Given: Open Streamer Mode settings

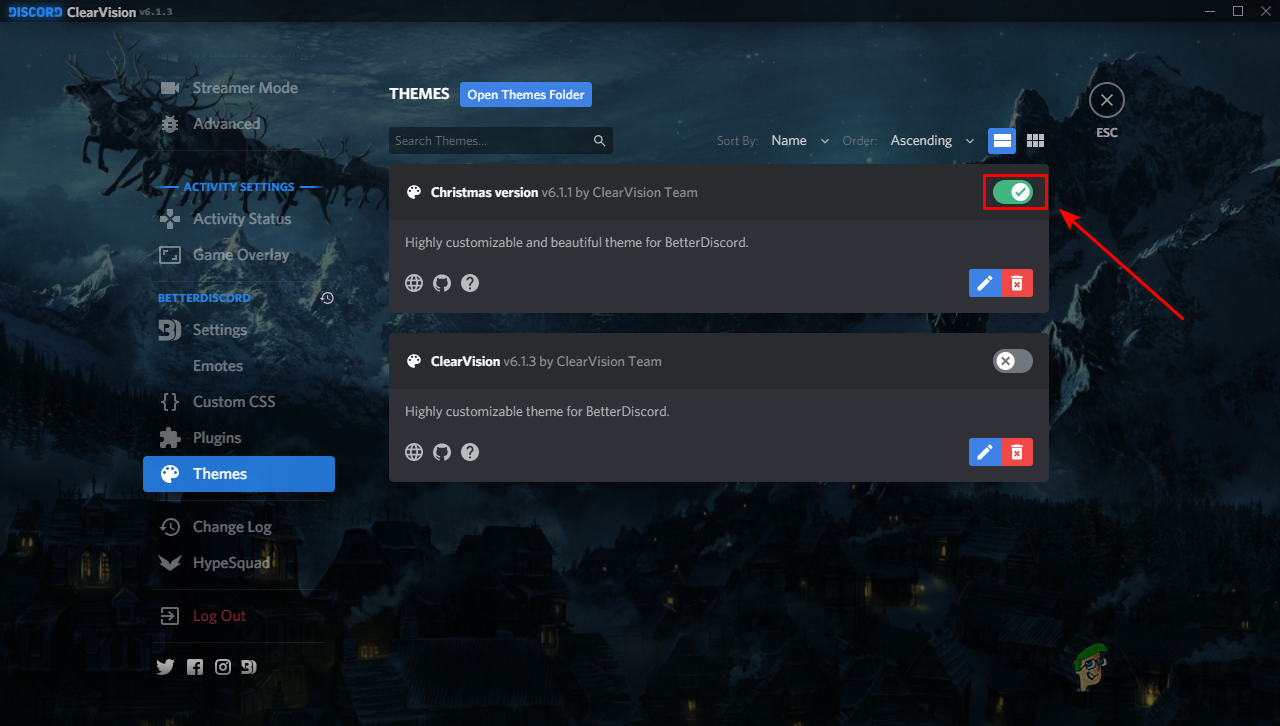Looking at the screenshot, I should (239, 88).
